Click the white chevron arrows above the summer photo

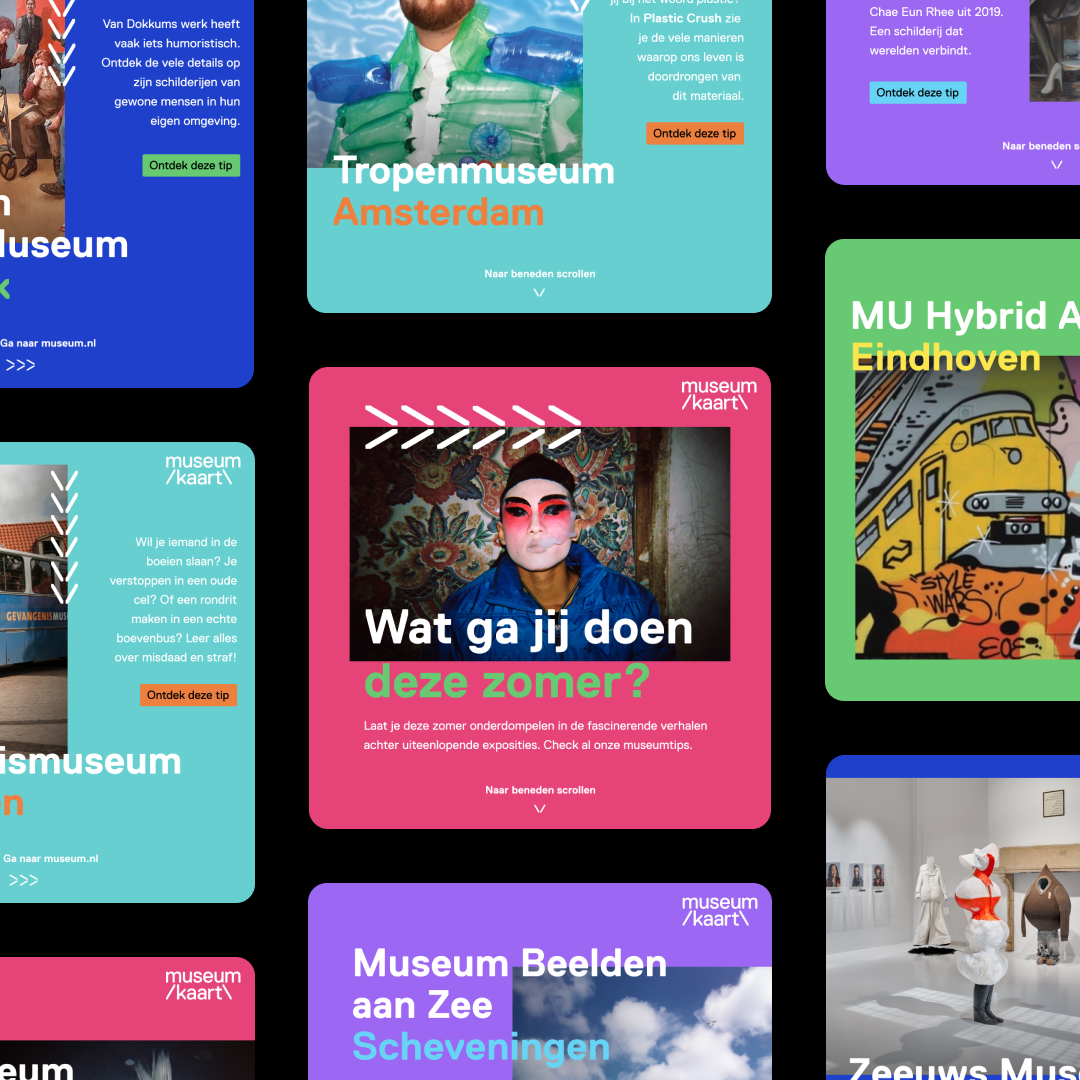click(x=472, y=427)
